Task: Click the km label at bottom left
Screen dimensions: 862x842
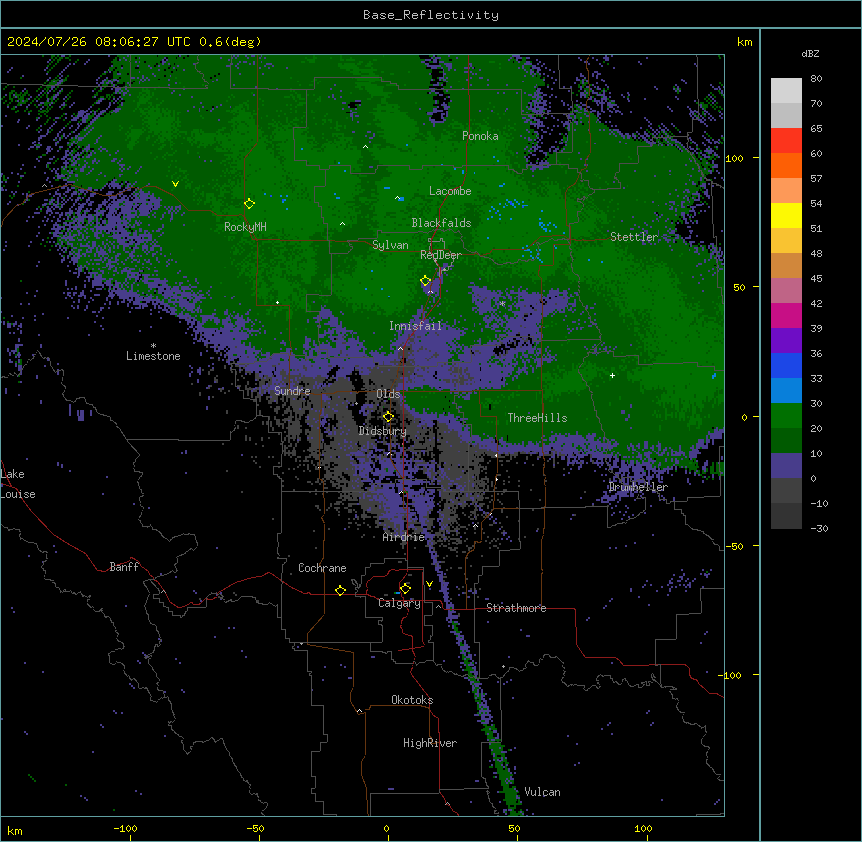Action: tap(15, 830)
